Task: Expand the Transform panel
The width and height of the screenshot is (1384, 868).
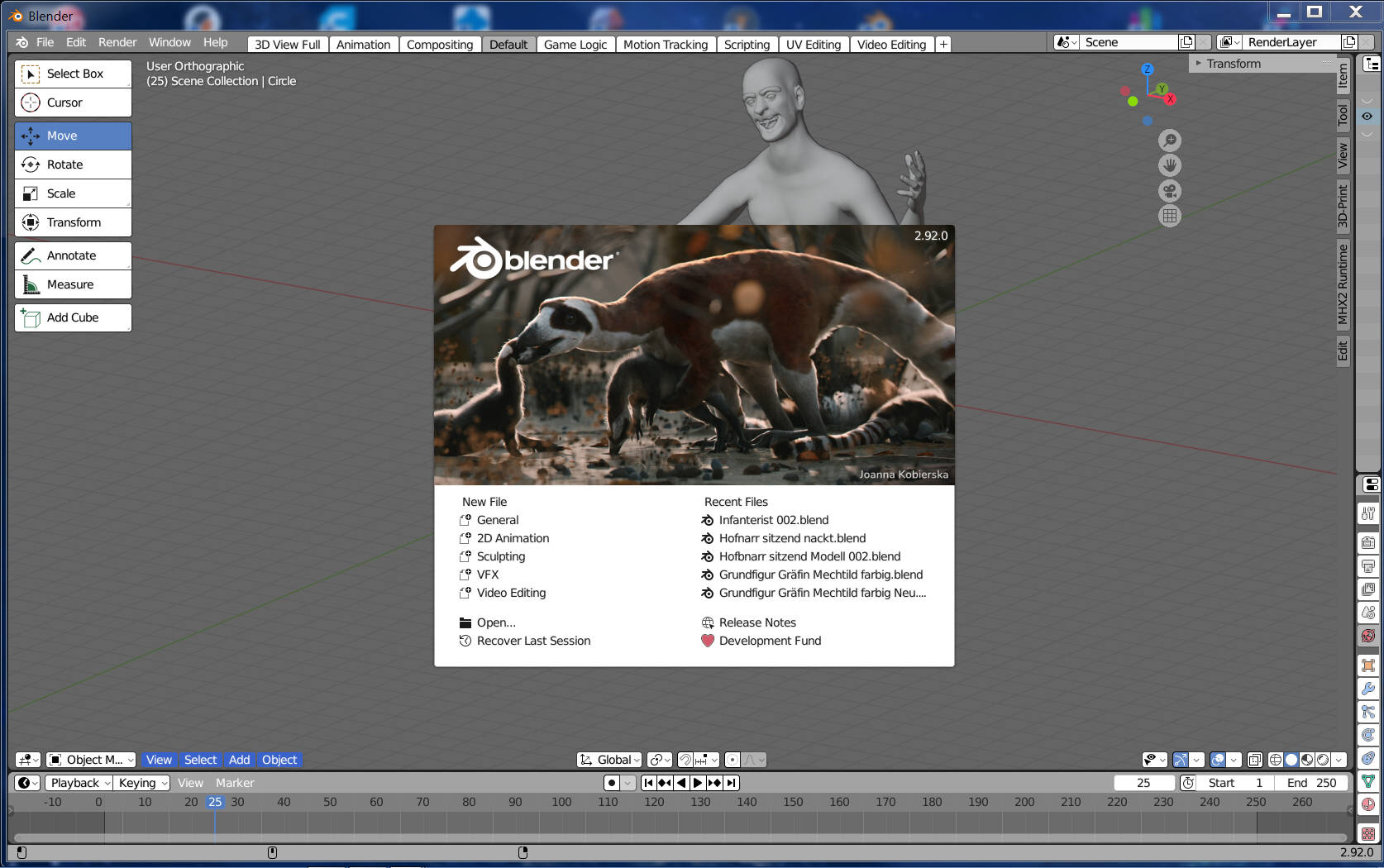Action: point(1233,64)
